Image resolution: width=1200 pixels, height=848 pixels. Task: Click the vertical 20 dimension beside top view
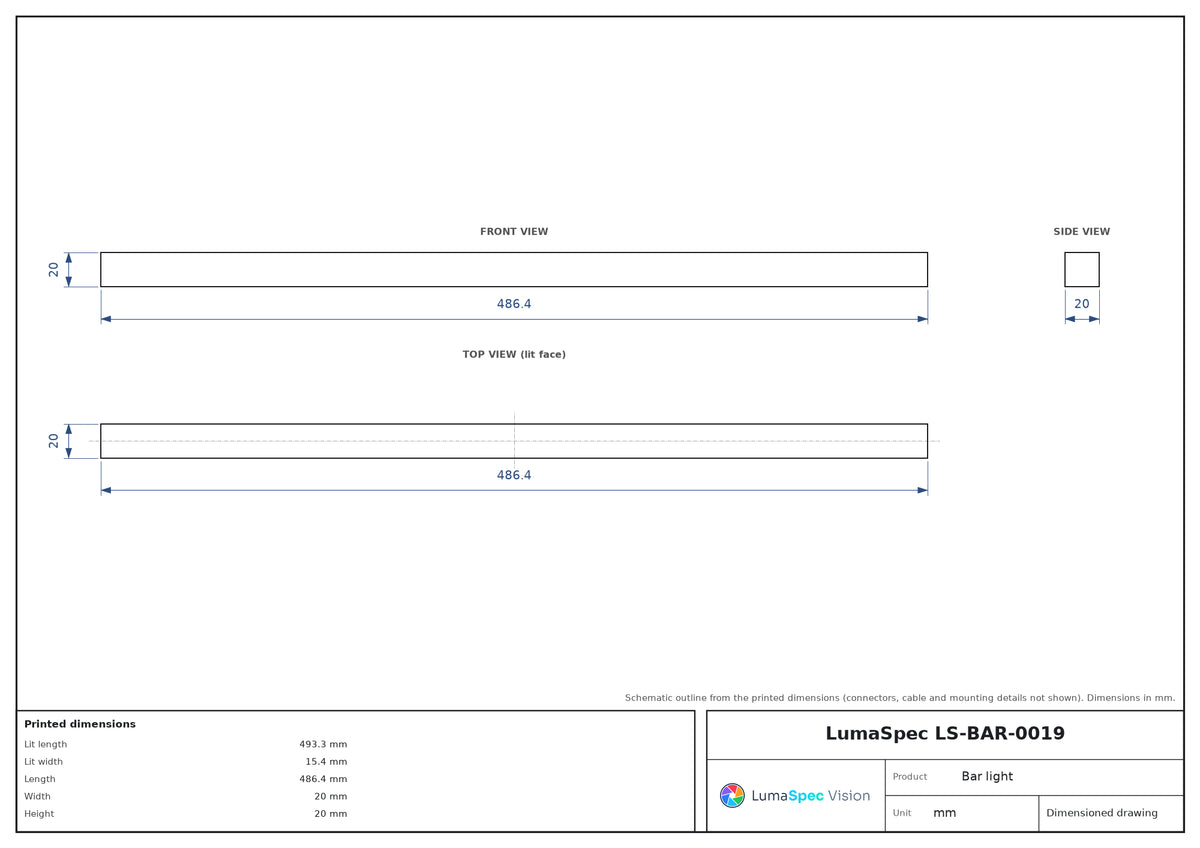[x=54, y=441]
